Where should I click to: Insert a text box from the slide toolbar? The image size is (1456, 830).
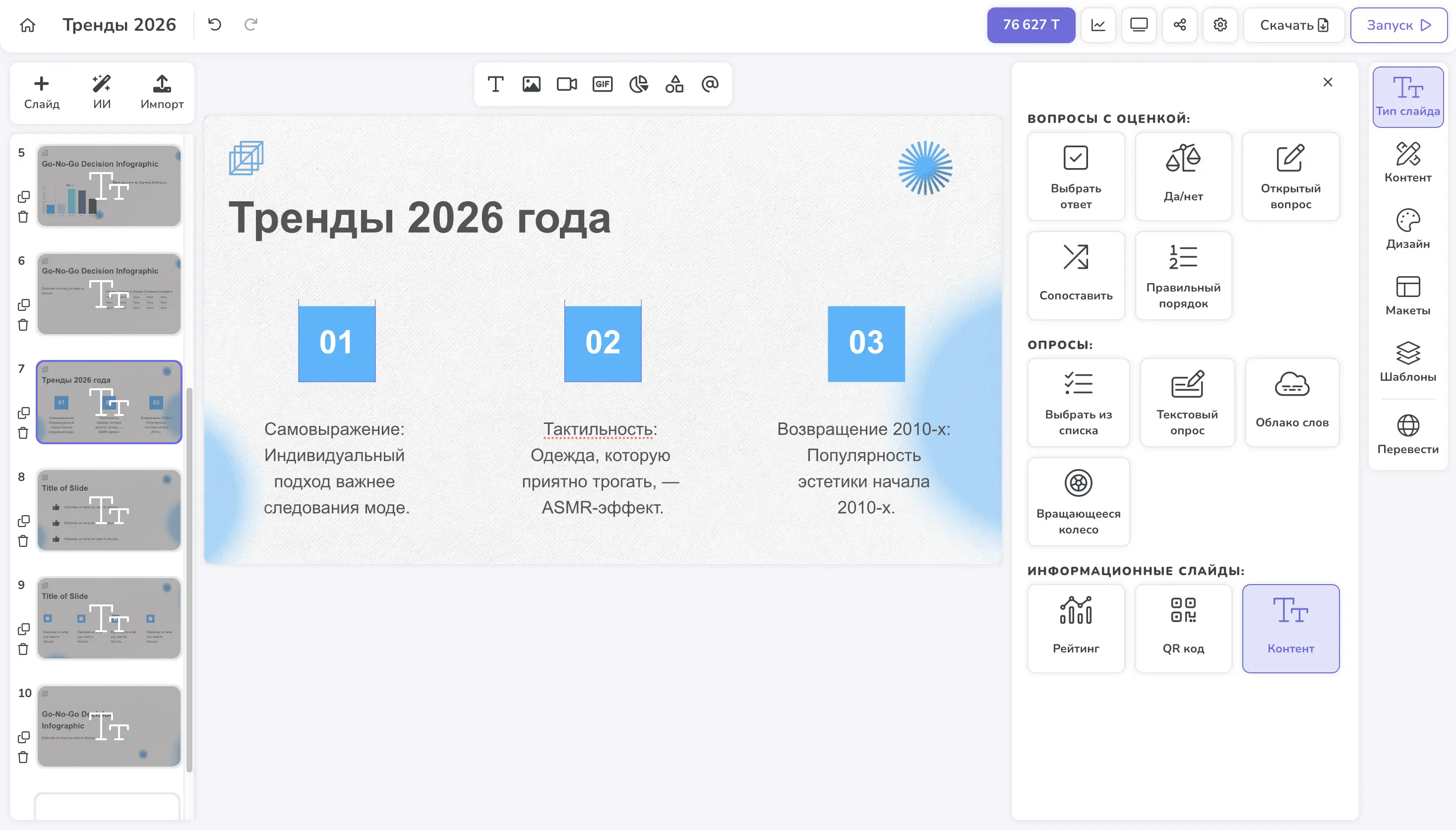point(494,84)
